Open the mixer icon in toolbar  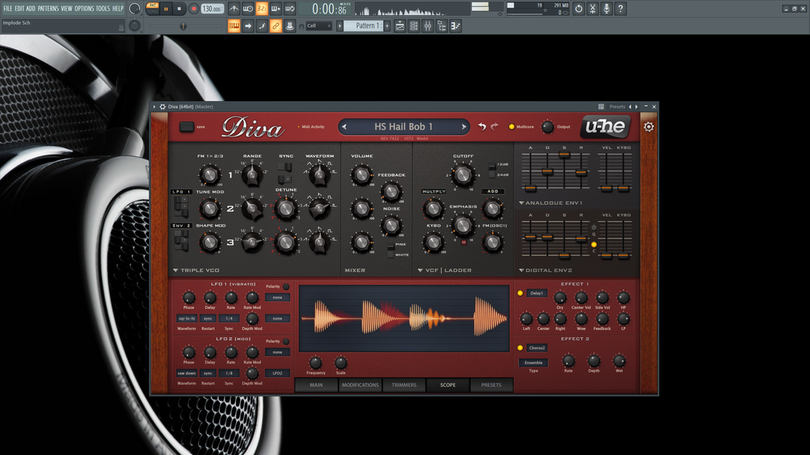pyautogui.click(x=428, y=26)
